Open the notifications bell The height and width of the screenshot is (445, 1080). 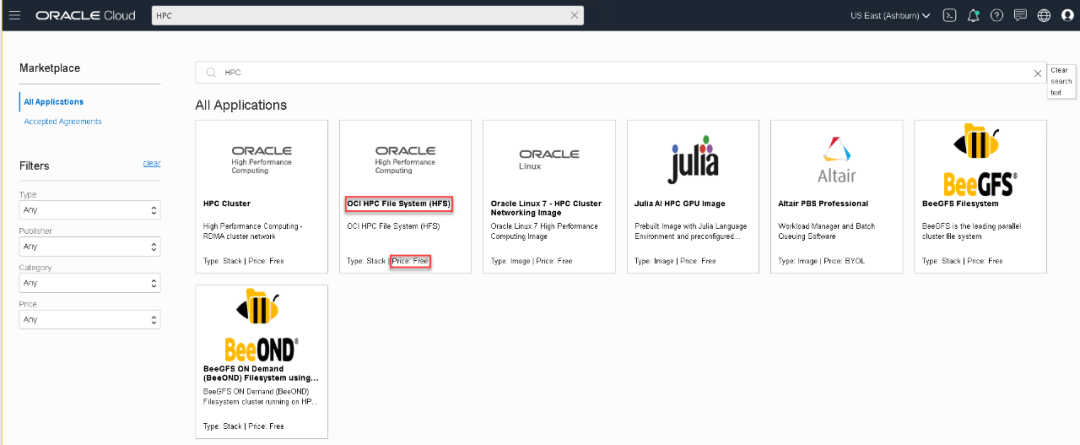973,15
